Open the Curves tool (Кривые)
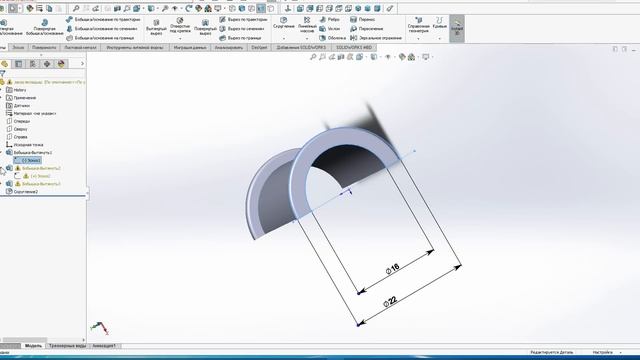The image size is (640, 360). [440, 23]
